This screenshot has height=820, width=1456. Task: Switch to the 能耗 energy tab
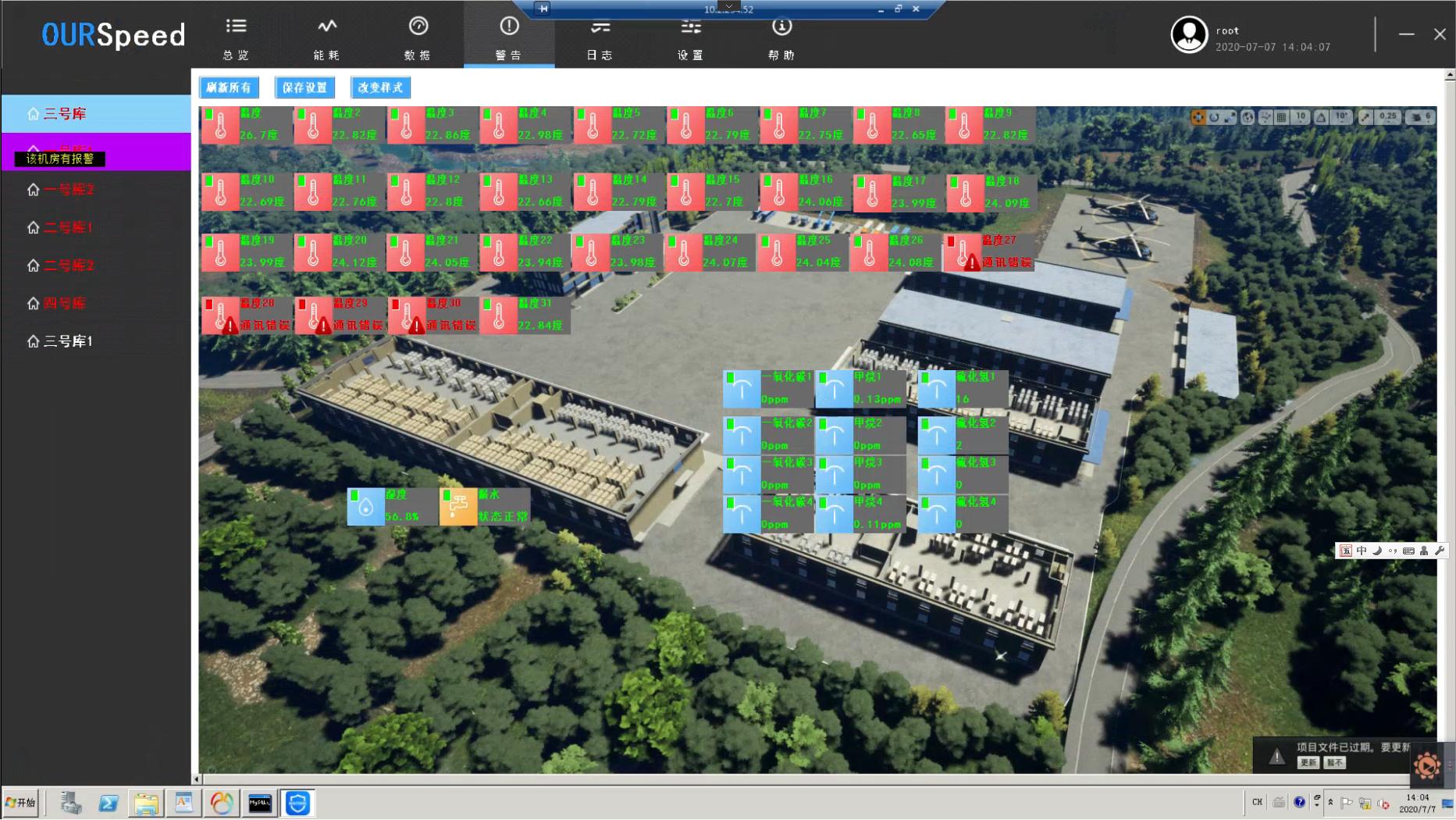click(326, 37)
